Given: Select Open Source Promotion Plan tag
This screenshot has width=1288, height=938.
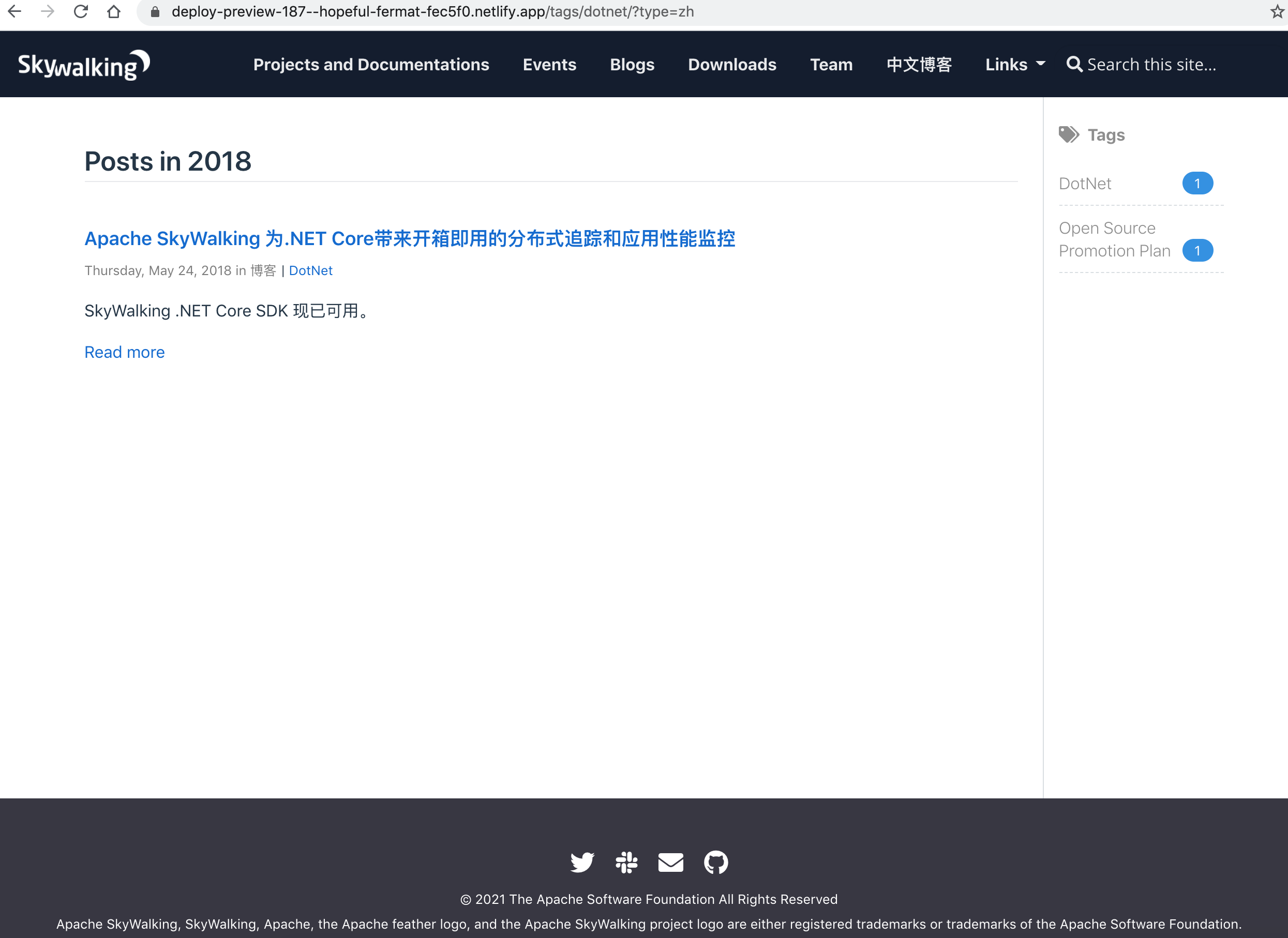Looking at the screenshot, I should [x=1114, y=239].
